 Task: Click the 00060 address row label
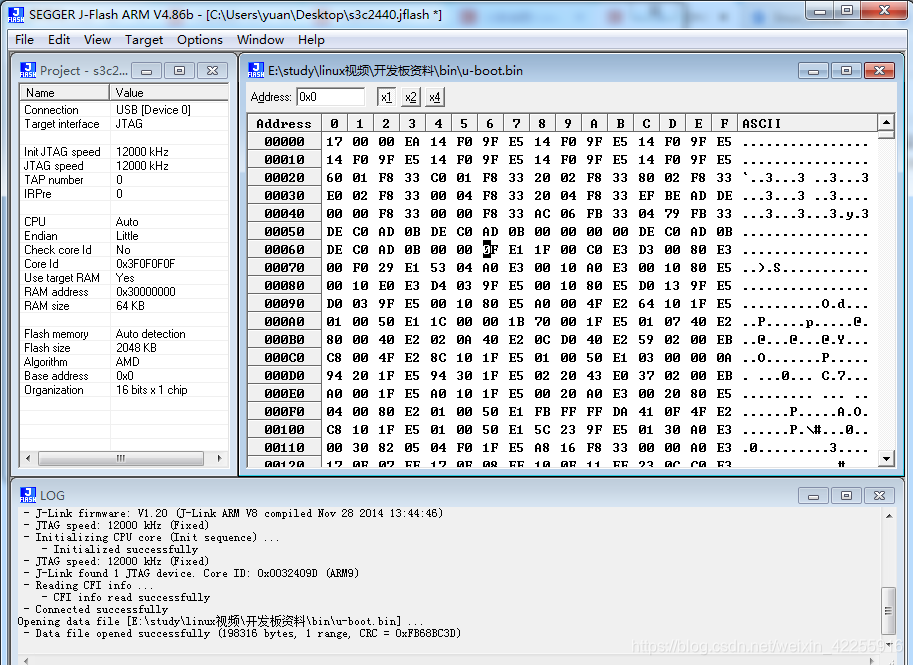pyautogui.click(x=284, y=249)
